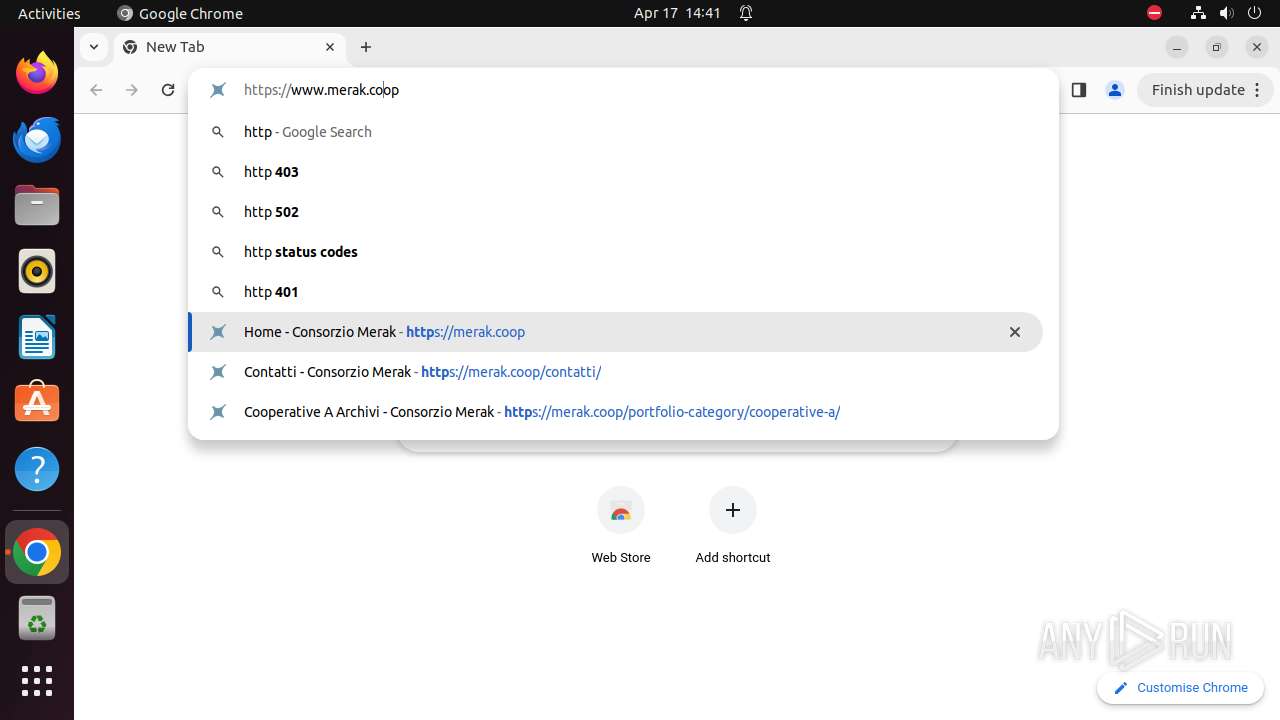This screenshot has height=720, width=1280.
Task: Open the Google Chrome app menu in top bar
Action: click(x=180, y=13)
